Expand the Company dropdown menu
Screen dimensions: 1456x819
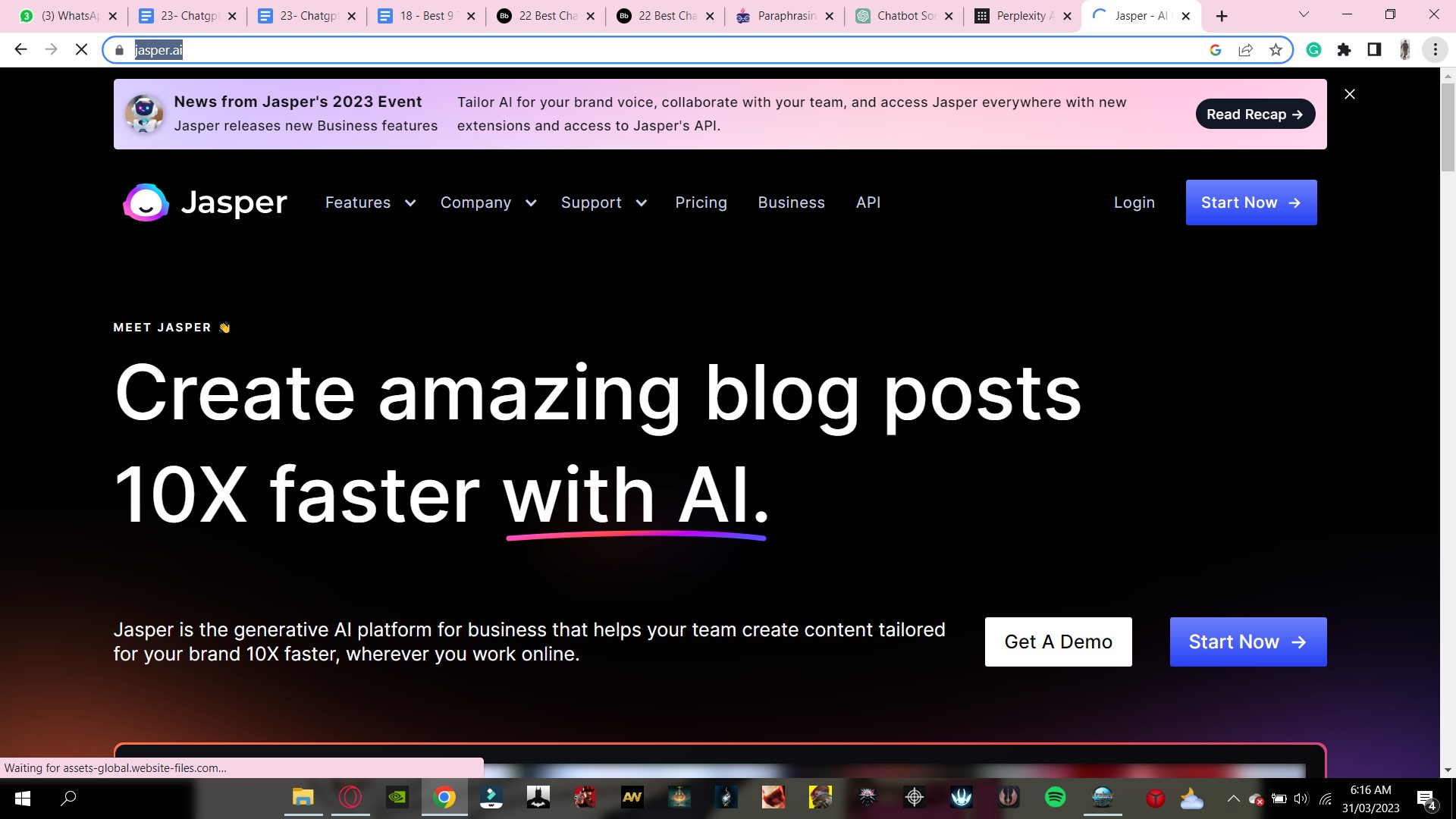pos(488,202)
